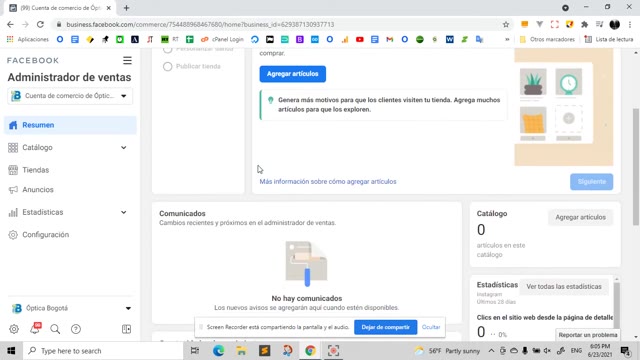Open the taskbar clock showing 6:05 PM

coord(600,351)
